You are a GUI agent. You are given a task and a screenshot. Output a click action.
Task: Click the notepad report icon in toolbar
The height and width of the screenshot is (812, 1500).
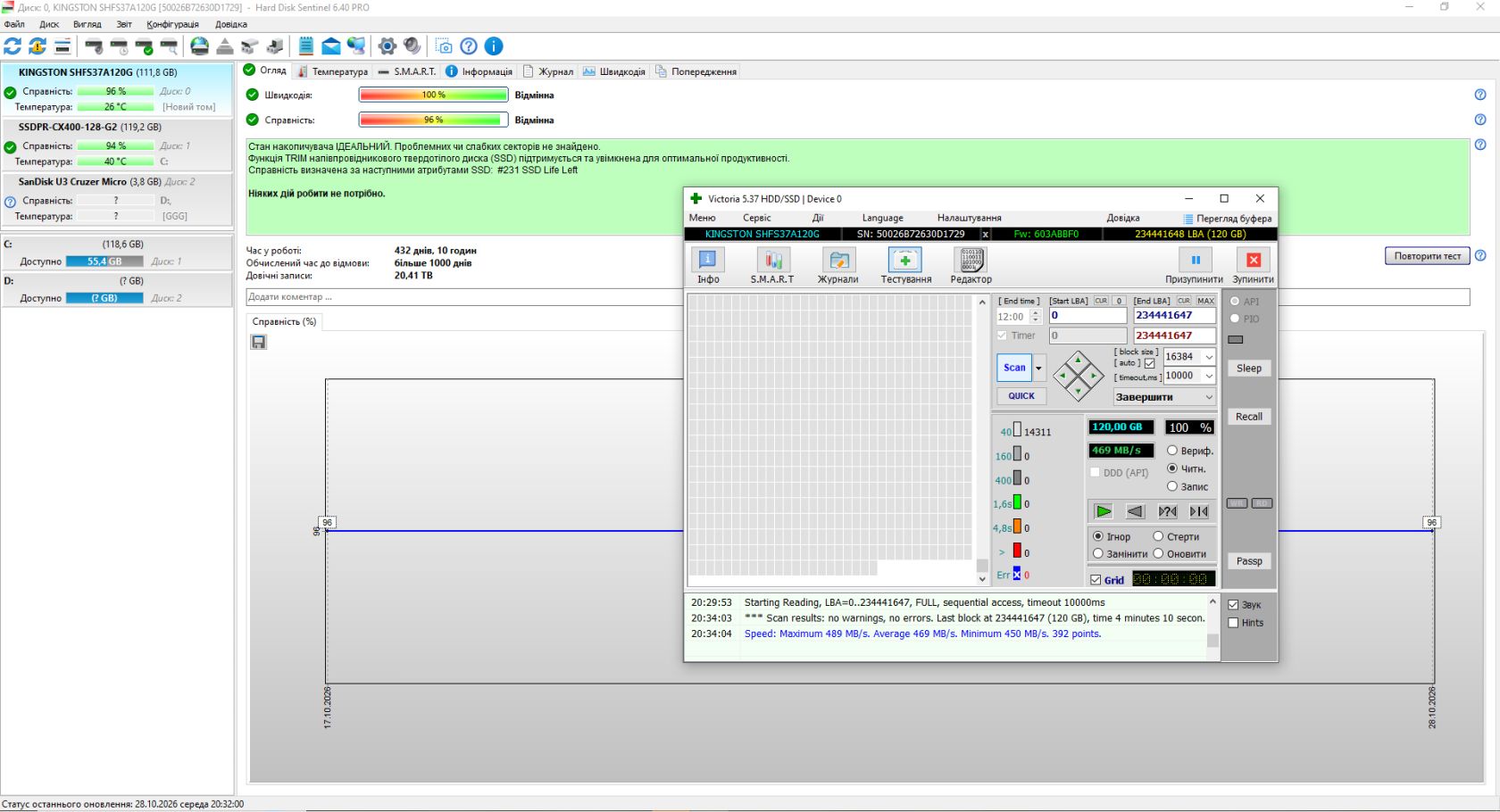point(306,46)
